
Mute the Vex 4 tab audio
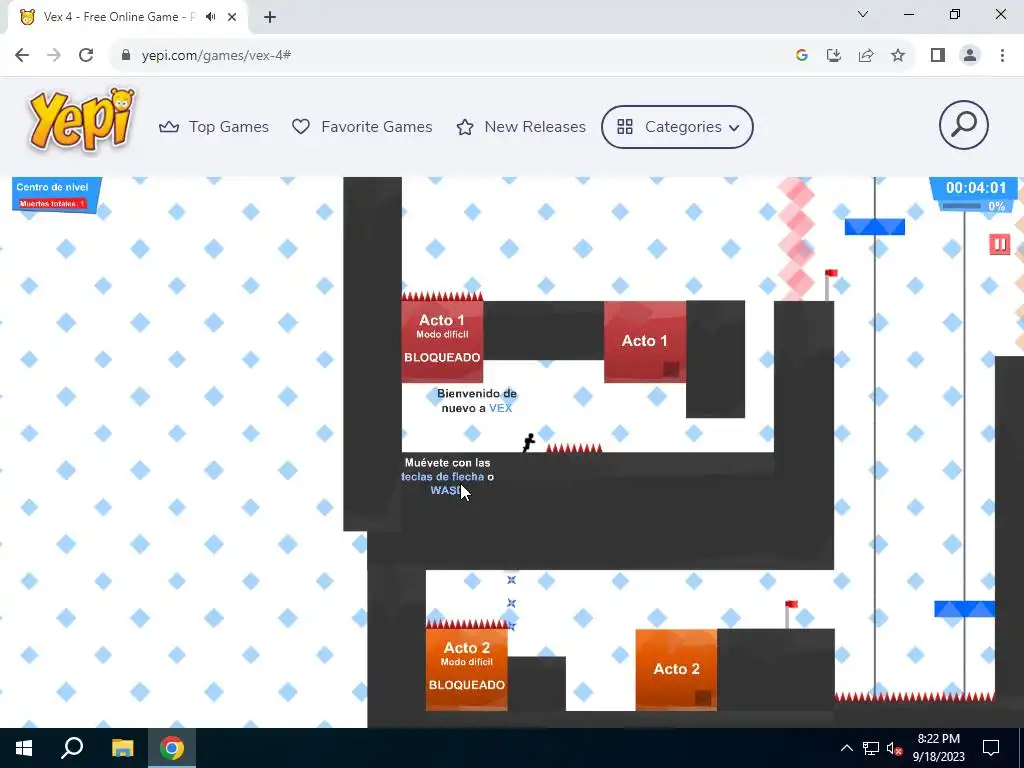pyautogui.click(x=211, y=17)
